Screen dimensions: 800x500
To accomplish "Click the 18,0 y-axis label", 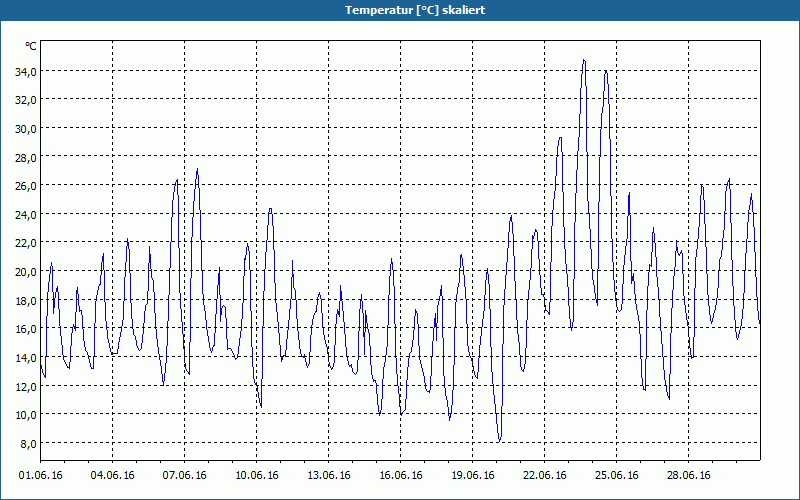I will coord(26,300).
